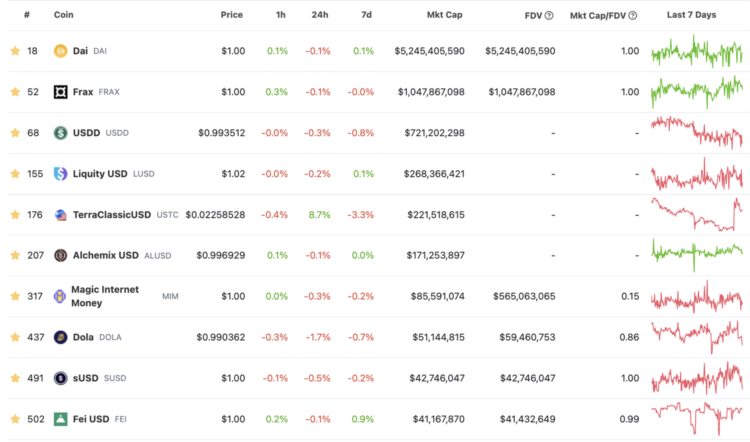
Task: Sort table by Mkt Cap column
Action: [x=444, y=16]
